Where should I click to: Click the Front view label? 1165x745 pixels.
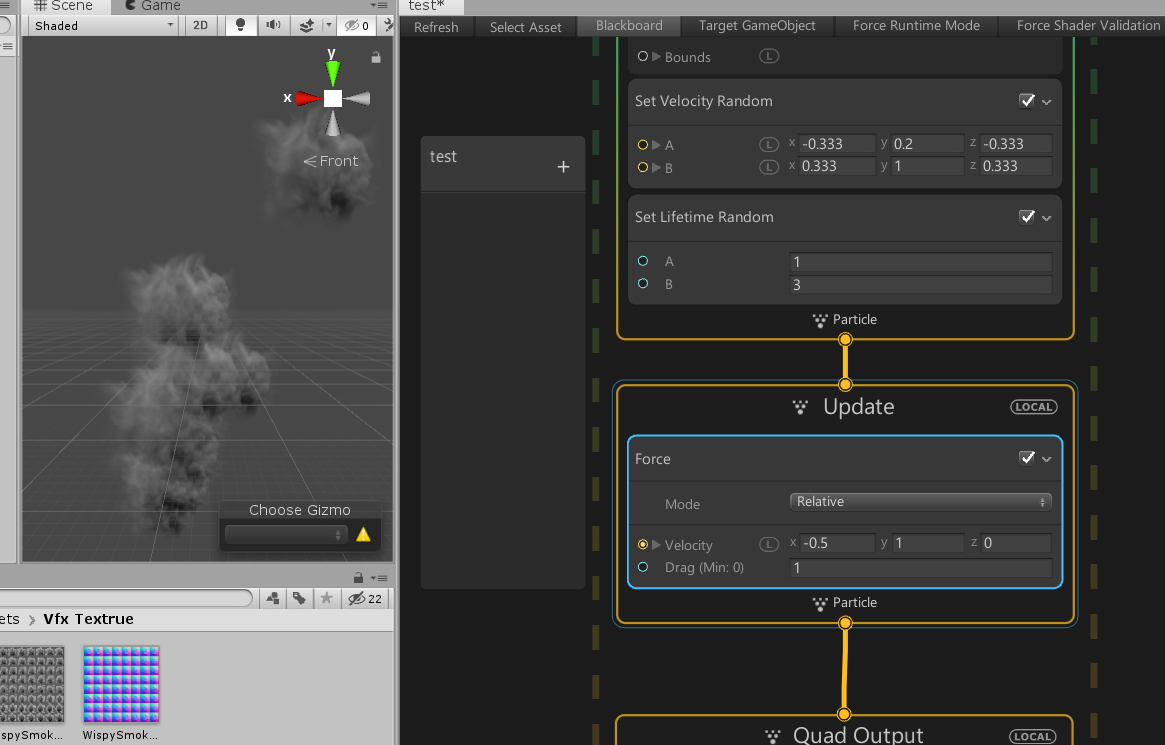click(331, 161)
